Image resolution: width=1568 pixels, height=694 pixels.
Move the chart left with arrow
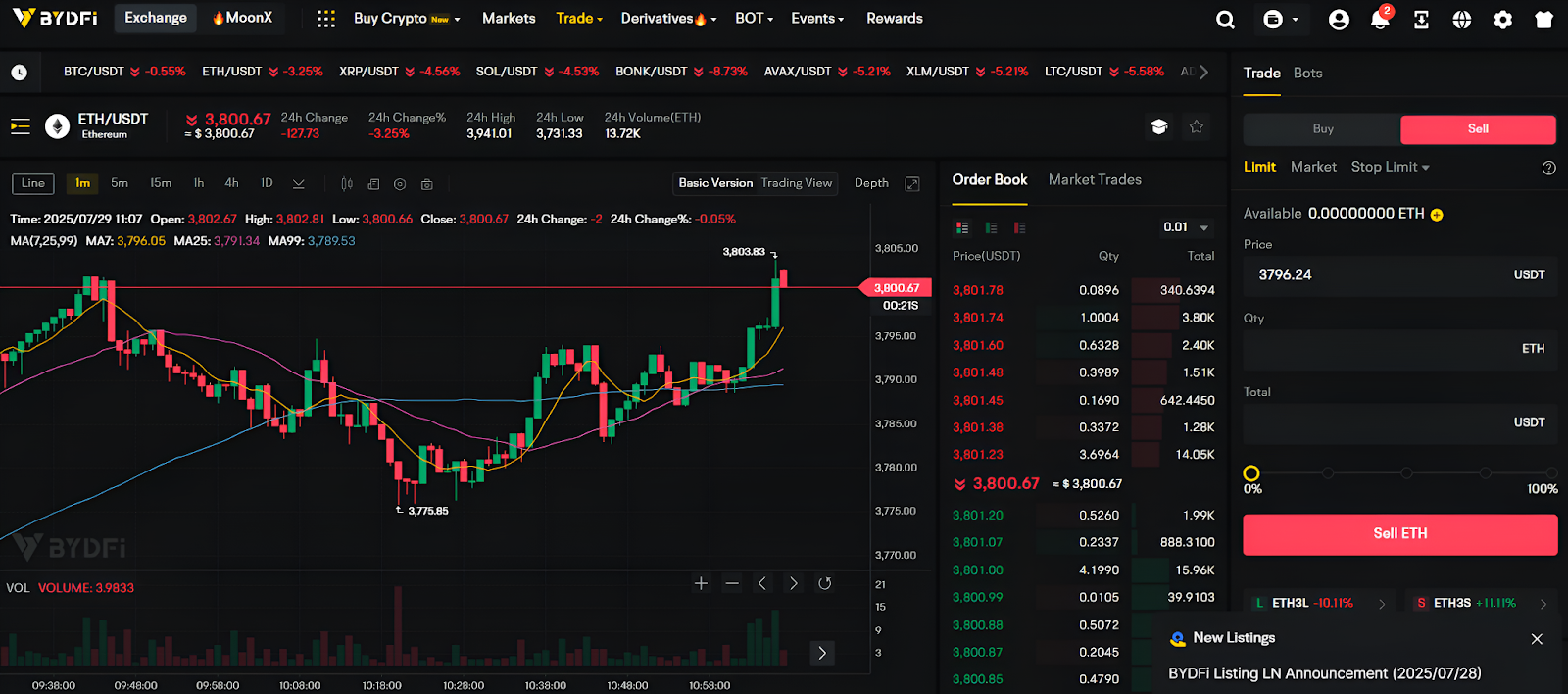(762, 583)
